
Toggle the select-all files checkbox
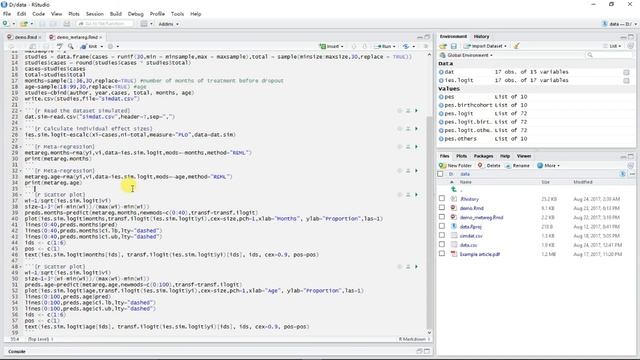point(440,174)
